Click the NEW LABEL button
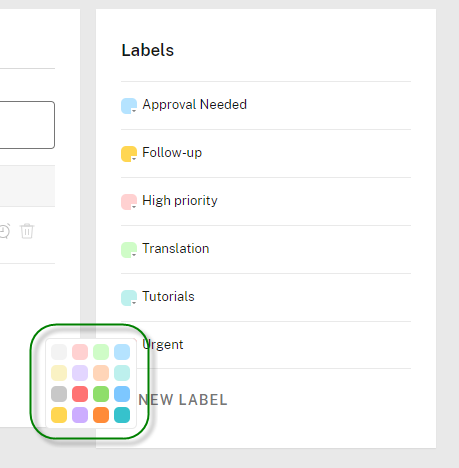The height and width of the screenshot is (468, 459). tap(183, 400)
